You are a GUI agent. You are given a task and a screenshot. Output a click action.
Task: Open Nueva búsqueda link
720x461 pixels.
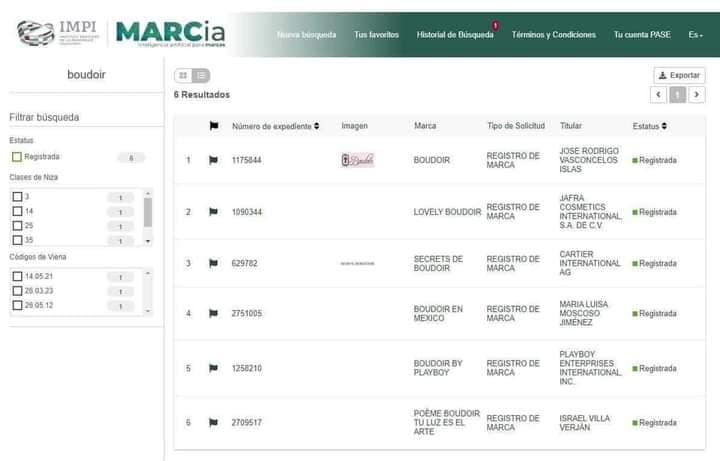[306, 35]
